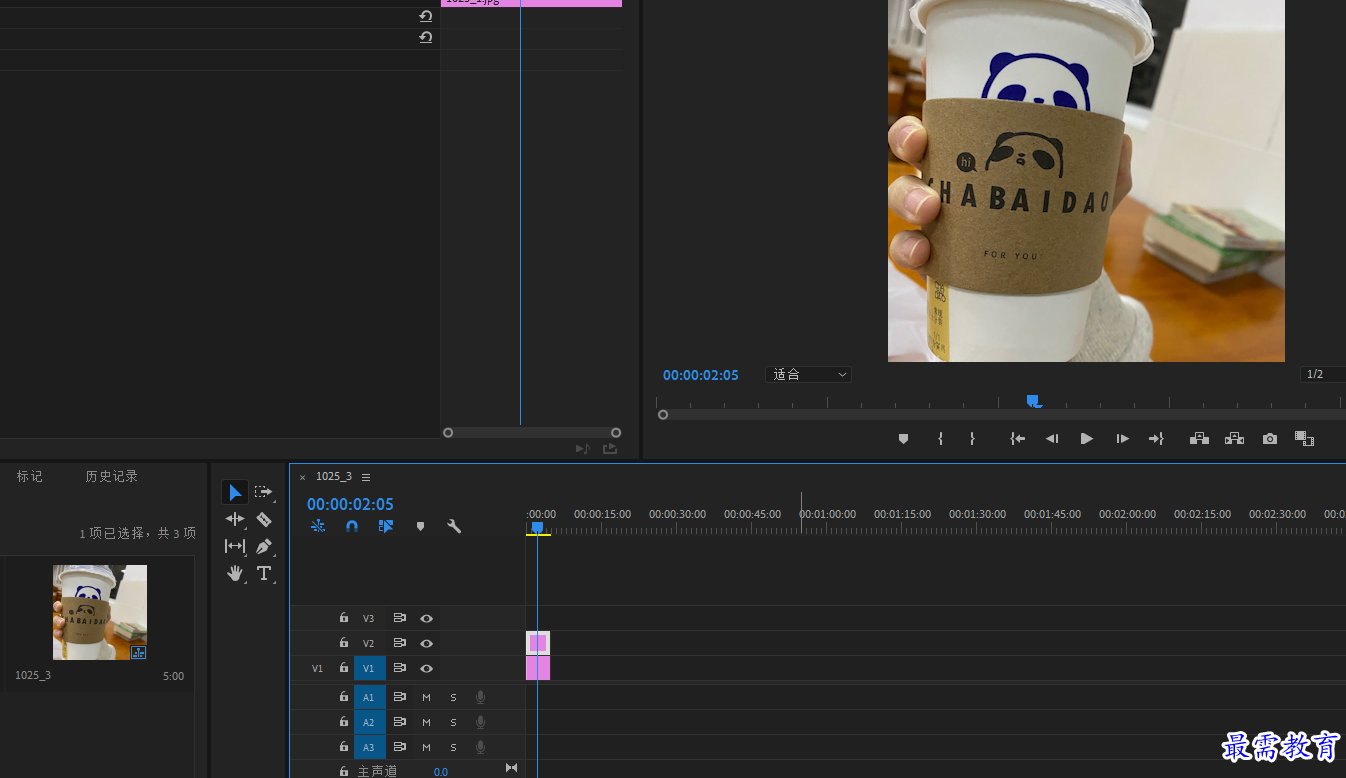Viewport: 1346px width, 778px height.
Task: Click the Lift button
Action: pos(1199,439)
